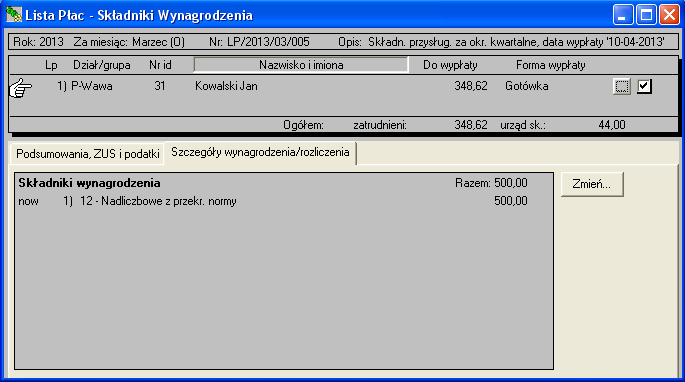Click the Rok: 2013 label
685x382 pixels.
[x=38, y=42]
